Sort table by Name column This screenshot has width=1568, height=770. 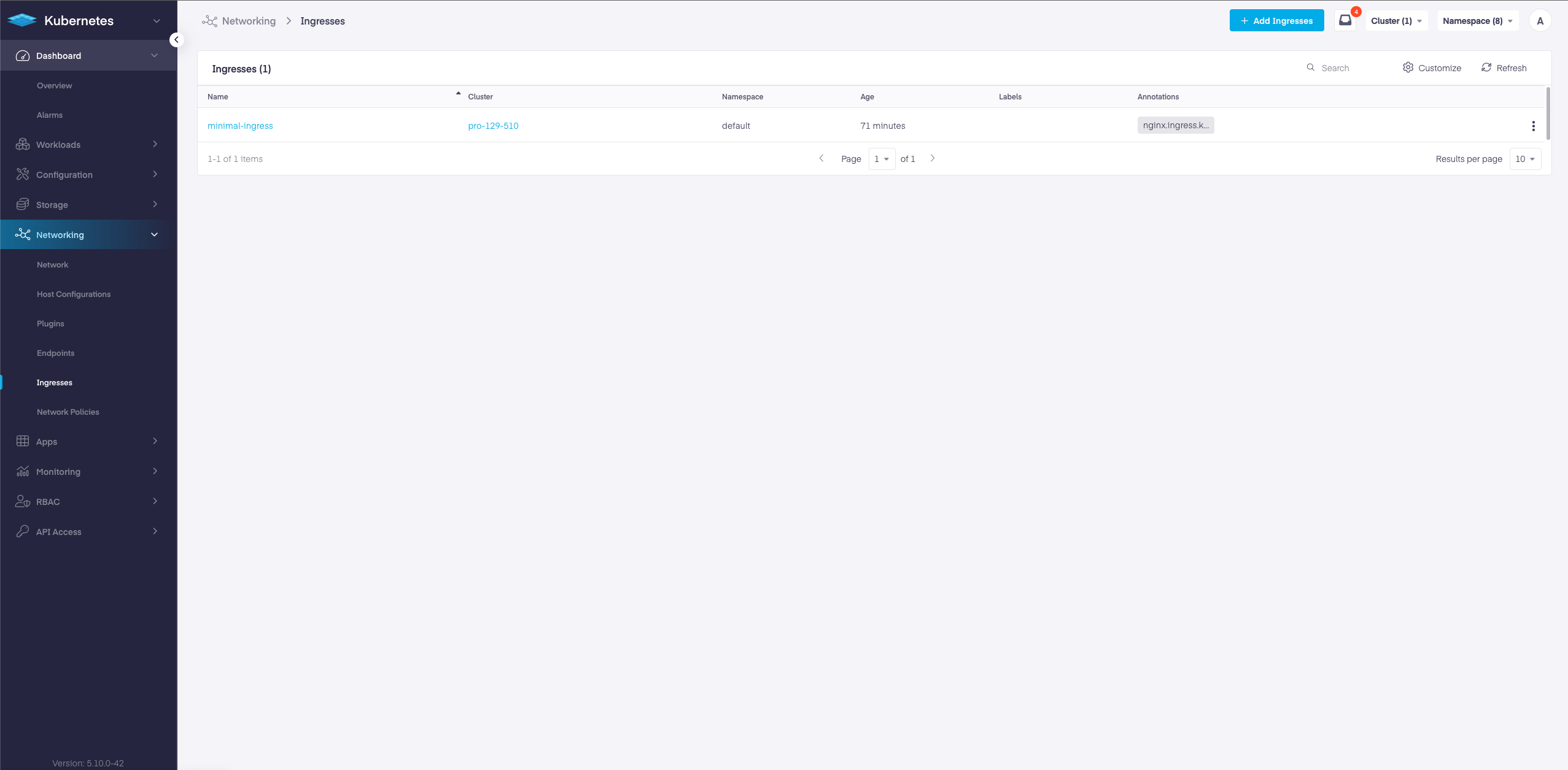pos(218,97)
